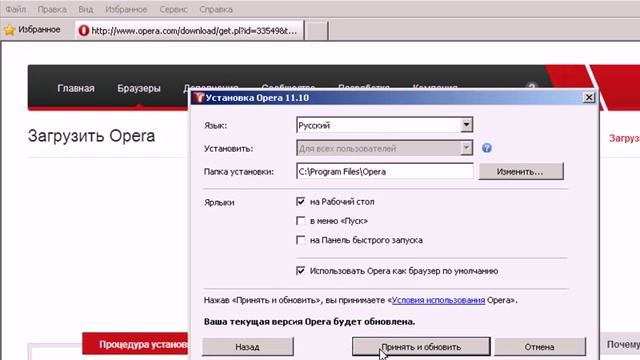Open the Справка menu
The image size is (640, 360).
click(216, 9)
